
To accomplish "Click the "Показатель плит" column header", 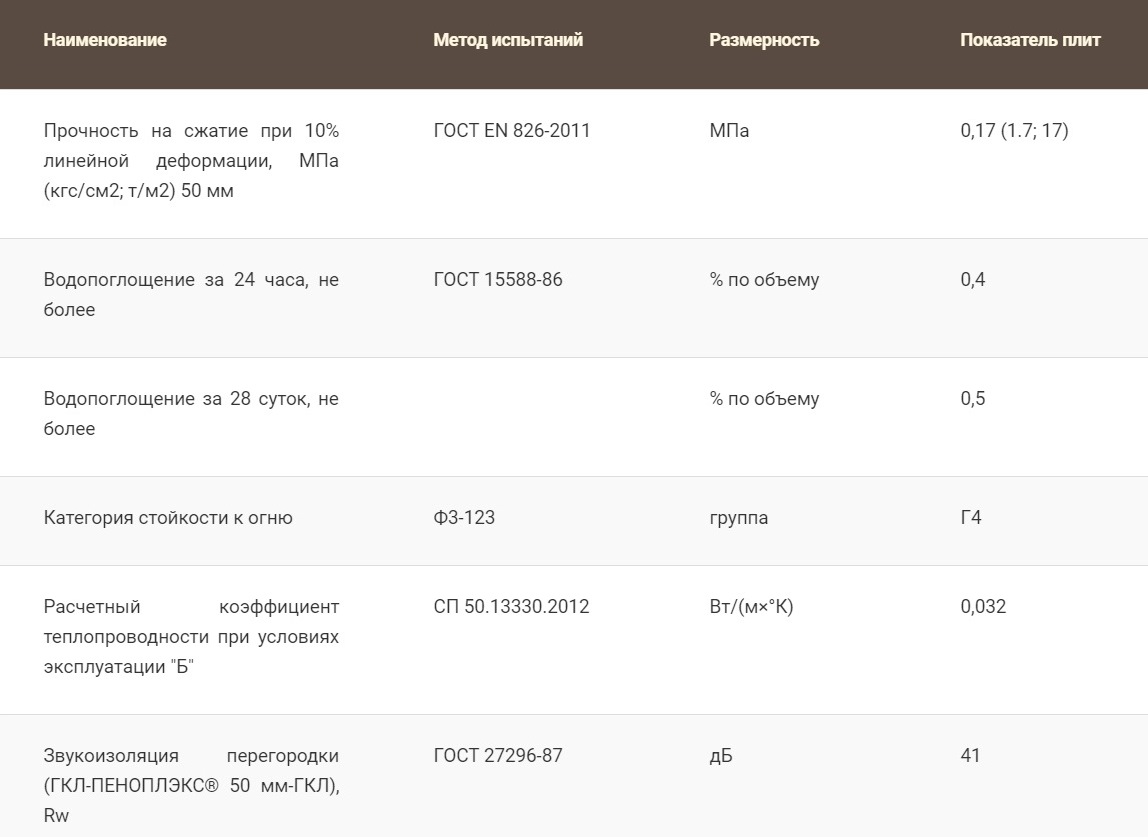I will coord(1030,40).
